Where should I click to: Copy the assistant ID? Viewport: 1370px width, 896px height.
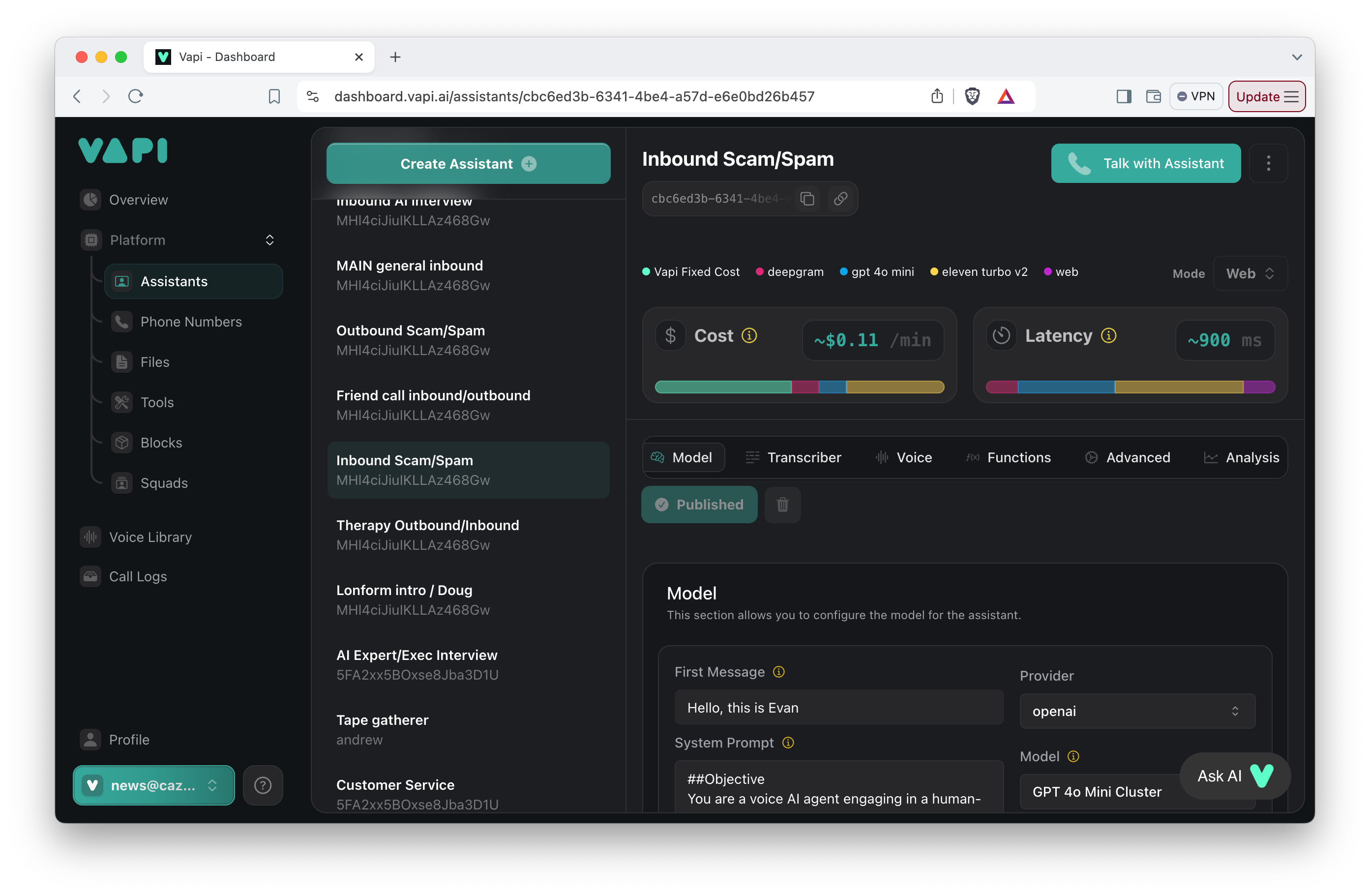[x=807, y=199]
